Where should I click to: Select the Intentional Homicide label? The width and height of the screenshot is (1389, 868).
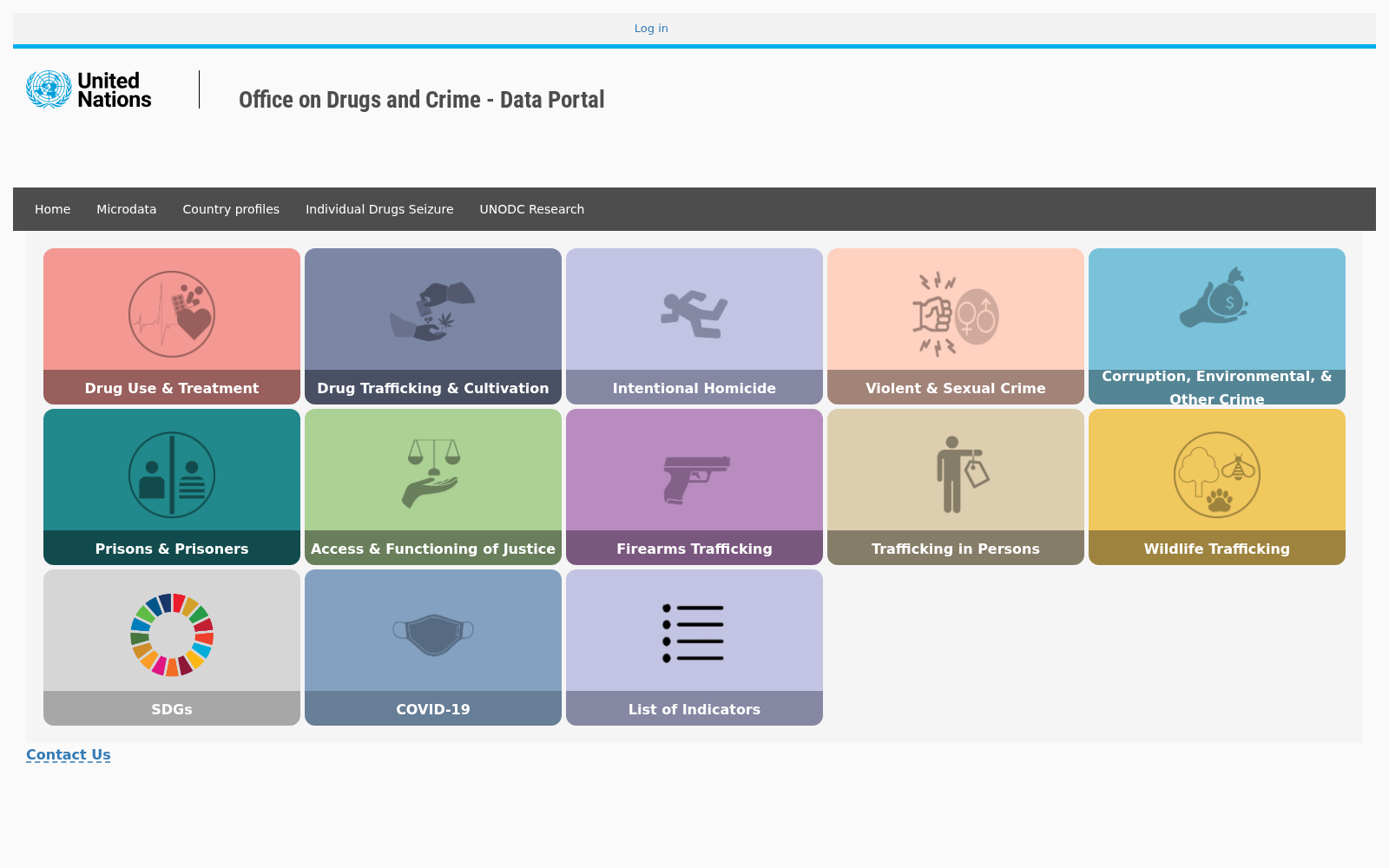[x=694, y=388]
